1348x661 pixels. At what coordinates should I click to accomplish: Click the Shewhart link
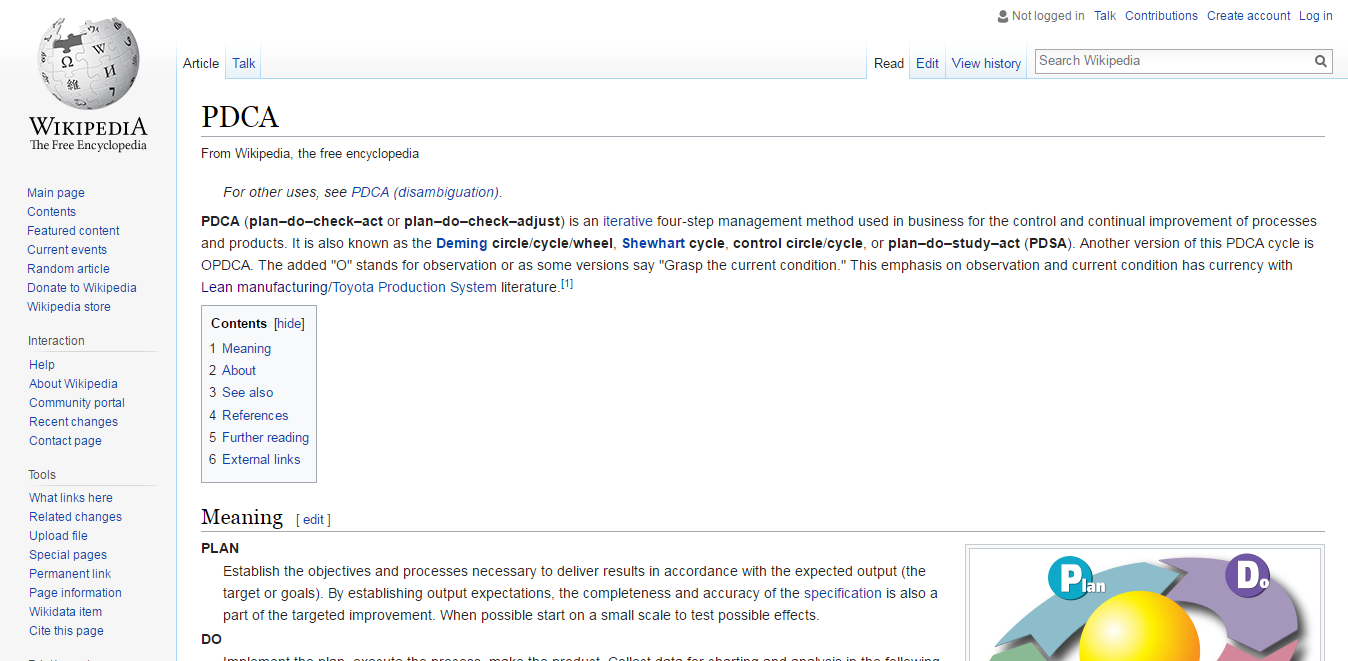tap(653, 243)
